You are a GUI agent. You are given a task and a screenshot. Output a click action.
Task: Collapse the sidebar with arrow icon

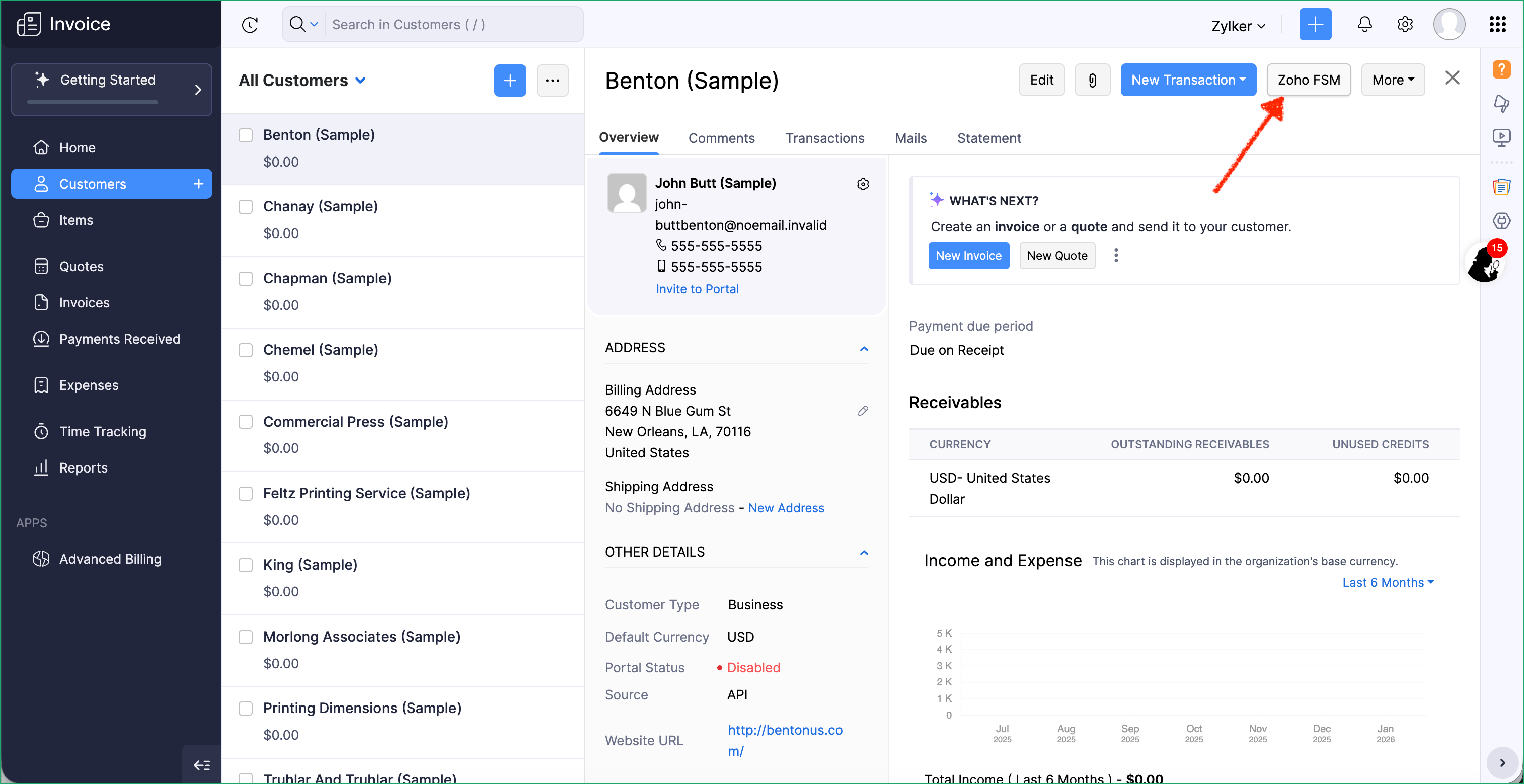click(x=202, y=765)
